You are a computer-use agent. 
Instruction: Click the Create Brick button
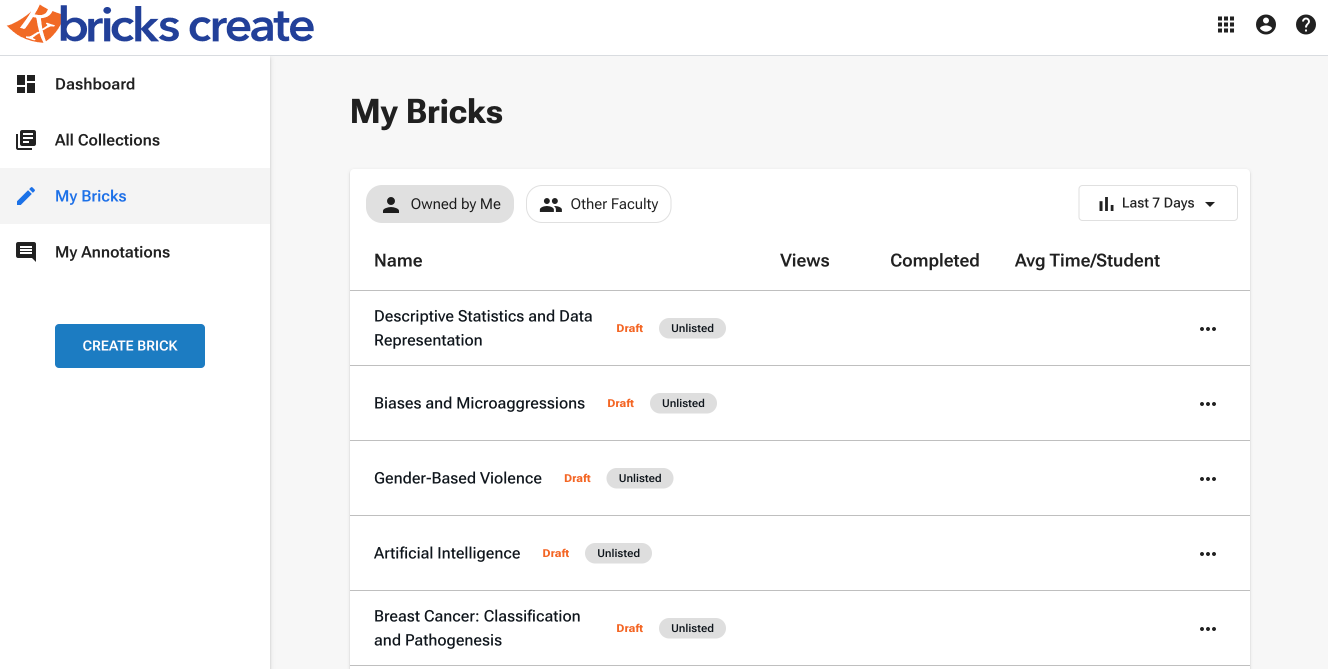coord(130,346)
